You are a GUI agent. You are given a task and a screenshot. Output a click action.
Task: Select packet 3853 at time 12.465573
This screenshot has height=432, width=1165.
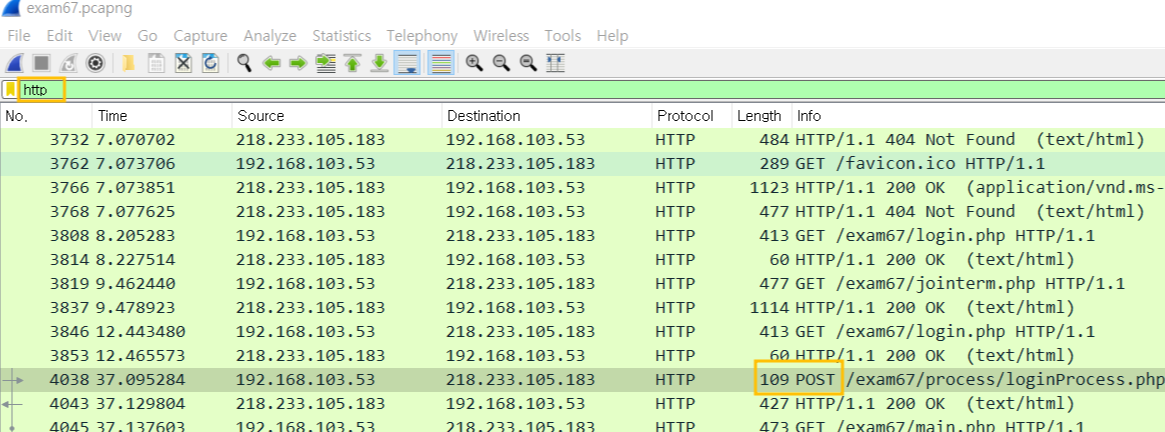point(582,355)
